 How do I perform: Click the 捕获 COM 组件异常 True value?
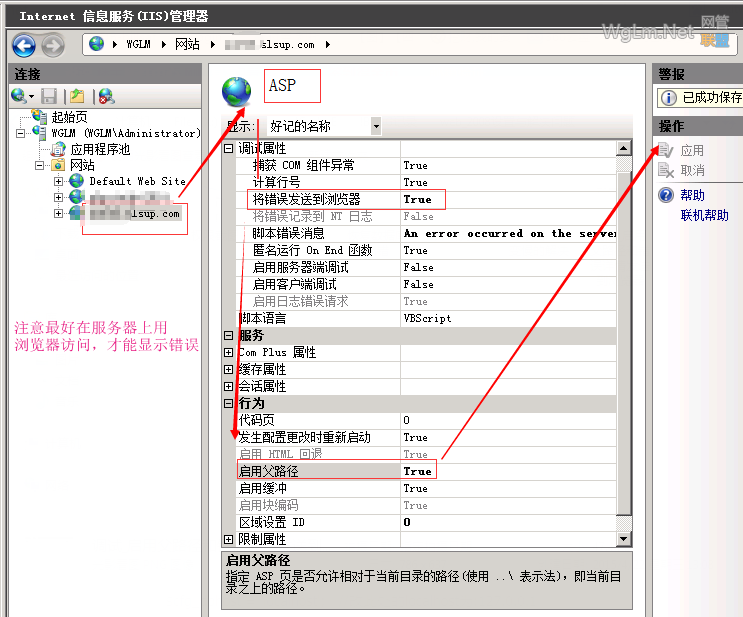click(508, 165)
